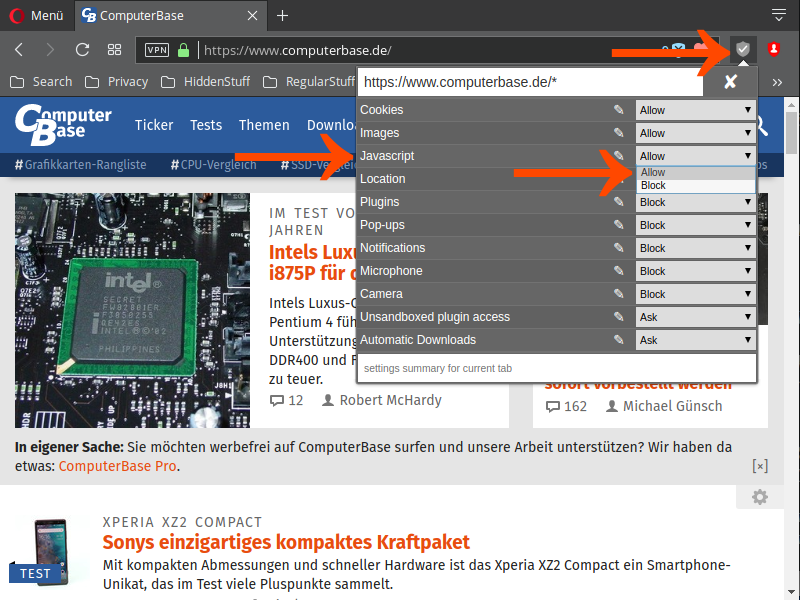Image resolution: width=800 pixels, height=600 pixels.
Task: Open the Intel chipset article thumbnail
Action: 132,310
